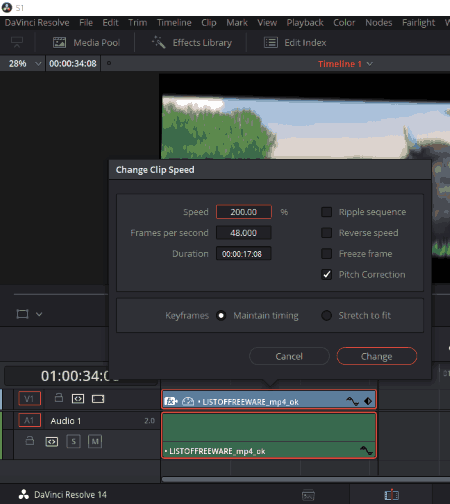Enable Ripple sequence checkbox

click(x=326, y=212)
